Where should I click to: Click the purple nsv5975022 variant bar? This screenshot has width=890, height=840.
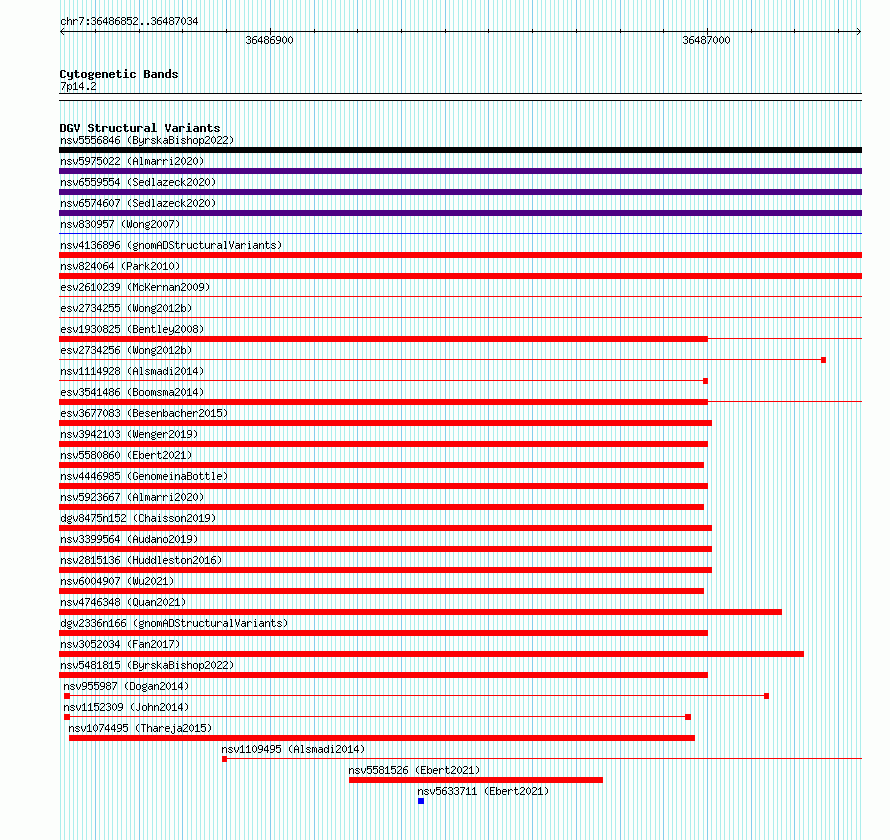tap(460, 171)
